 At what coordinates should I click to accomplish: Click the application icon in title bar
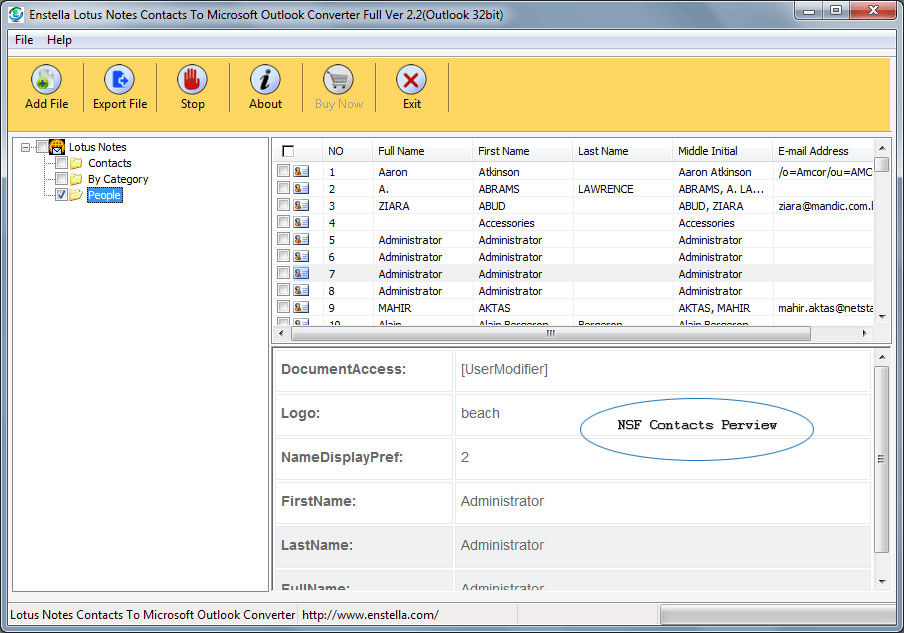tap(16, 14)
